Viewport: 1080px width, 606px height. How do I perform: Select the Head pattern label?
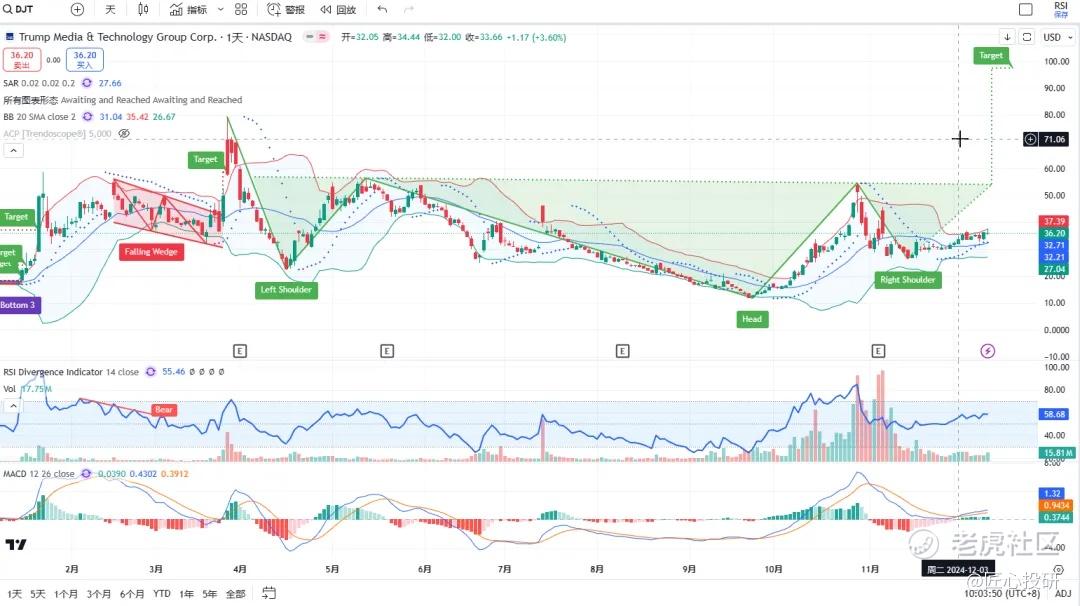point(752,319)
